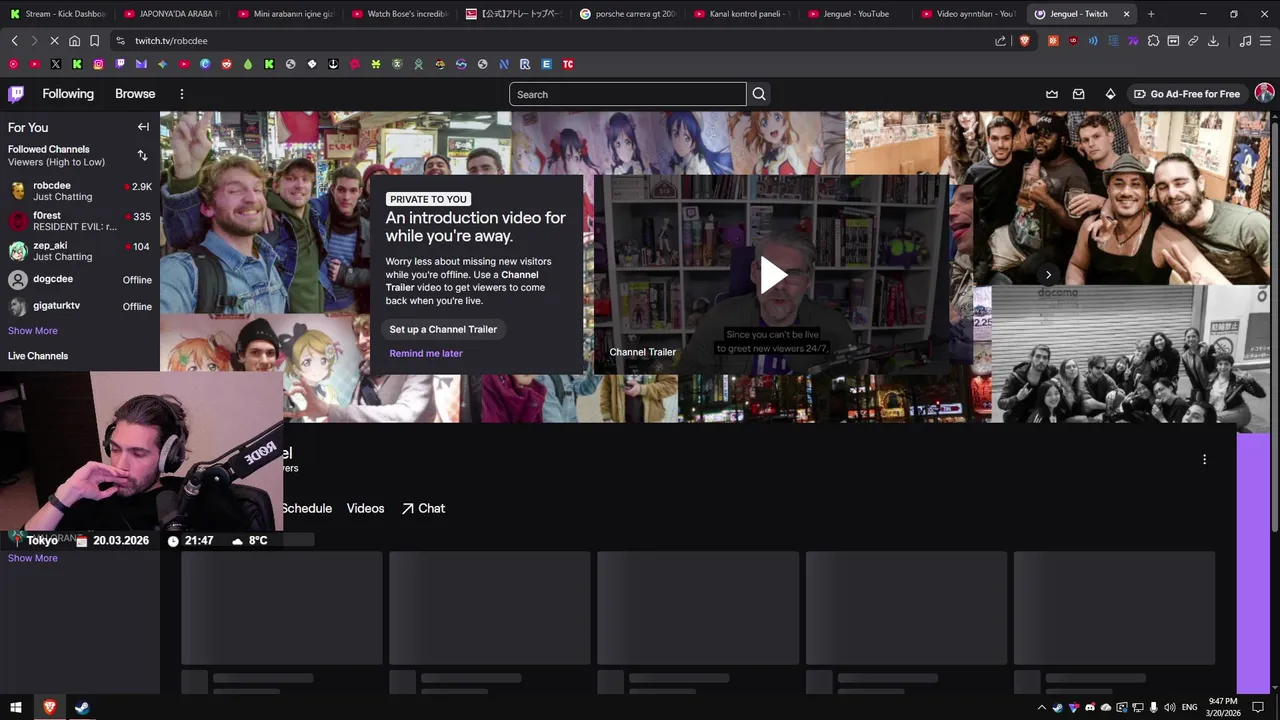
Task: Open the browser extensions puzzle icon
Action: [x=1153, y=41]
